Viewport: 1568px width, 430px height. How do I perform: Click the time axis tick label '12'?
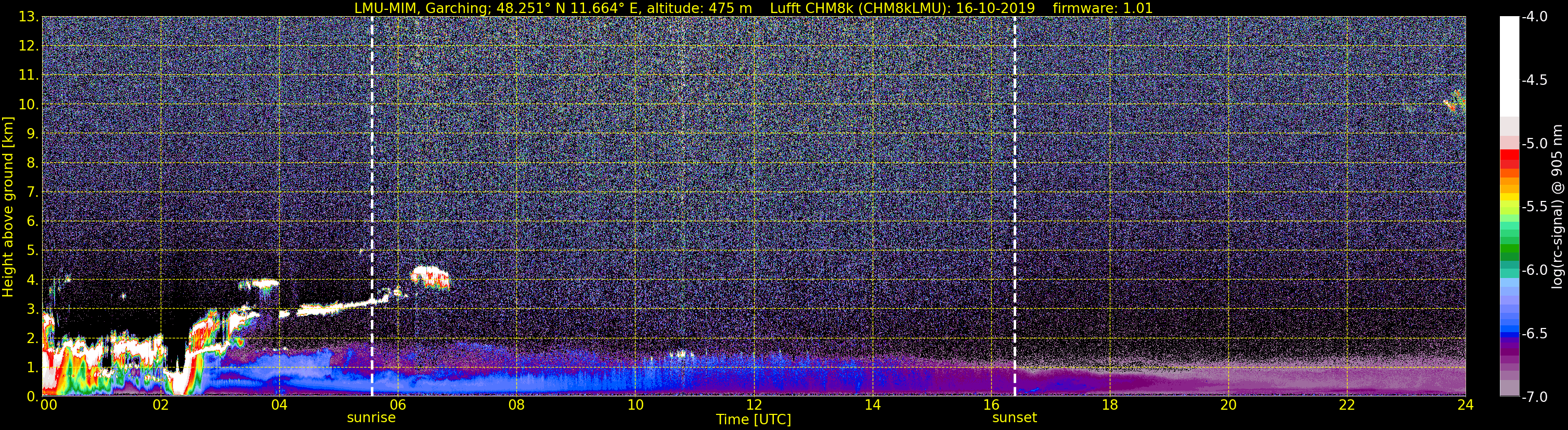click(x=754, y=405)
